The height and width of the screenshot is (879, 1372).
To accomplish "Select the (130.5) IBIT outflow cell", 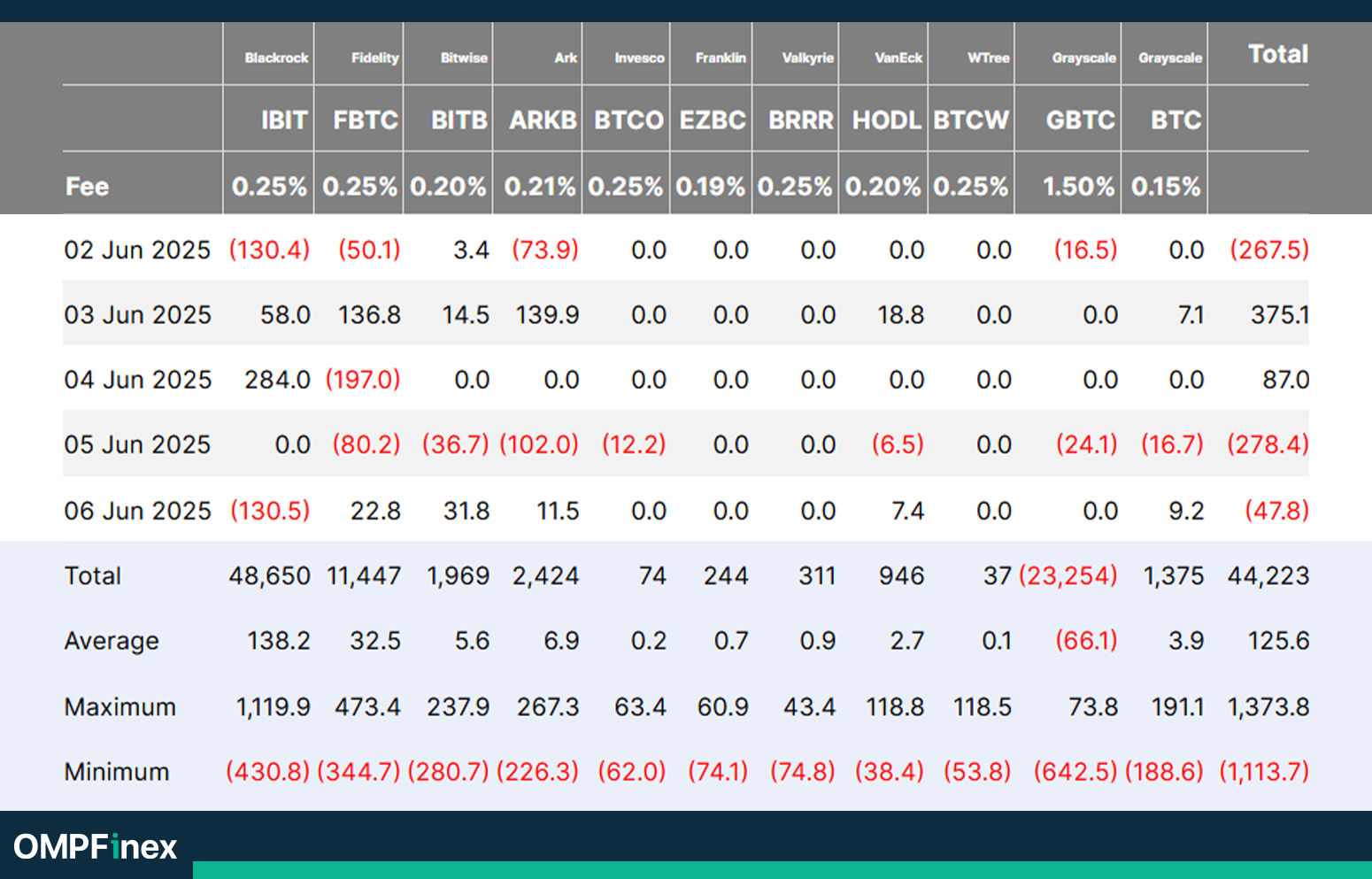I will point(270,510).
